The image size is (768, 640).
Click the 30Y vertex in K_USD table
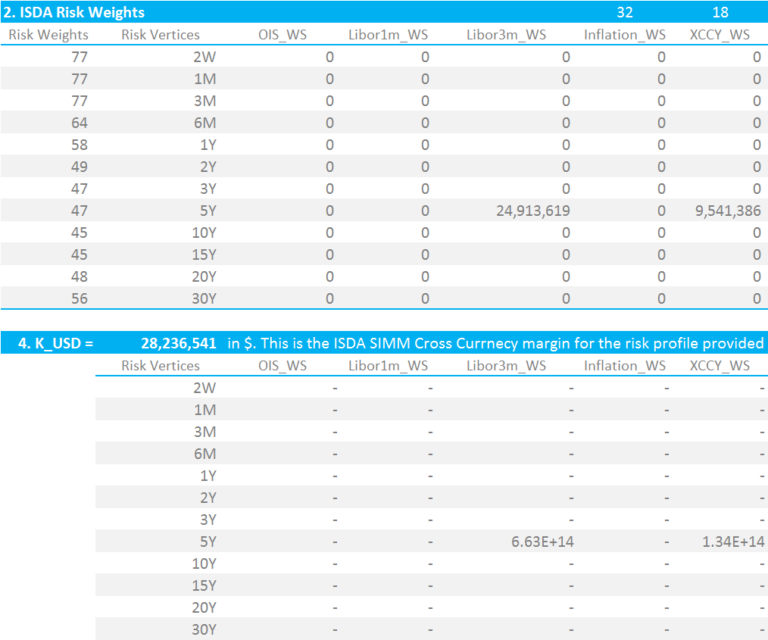coord(204,629)
